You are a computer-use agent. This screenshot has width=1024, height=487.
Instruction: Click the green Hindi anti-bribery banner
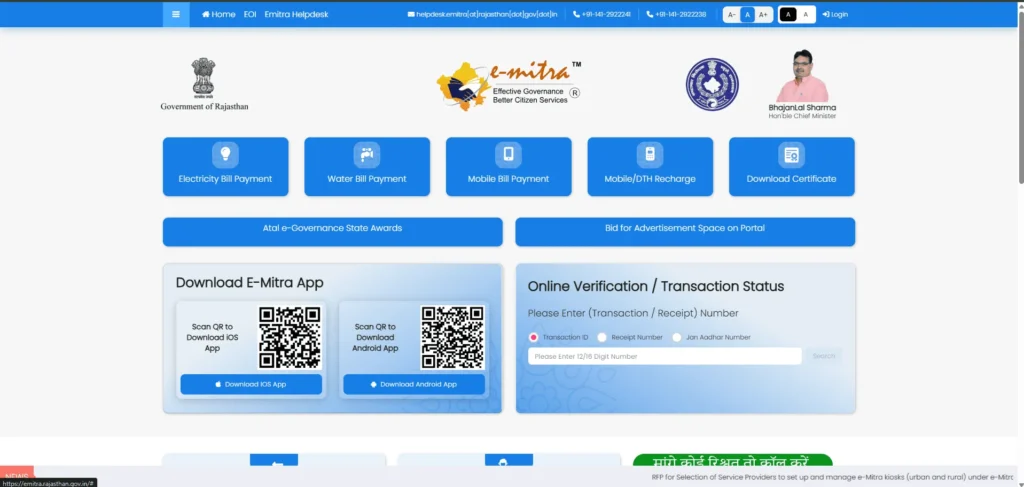click(x=733, y=460)
